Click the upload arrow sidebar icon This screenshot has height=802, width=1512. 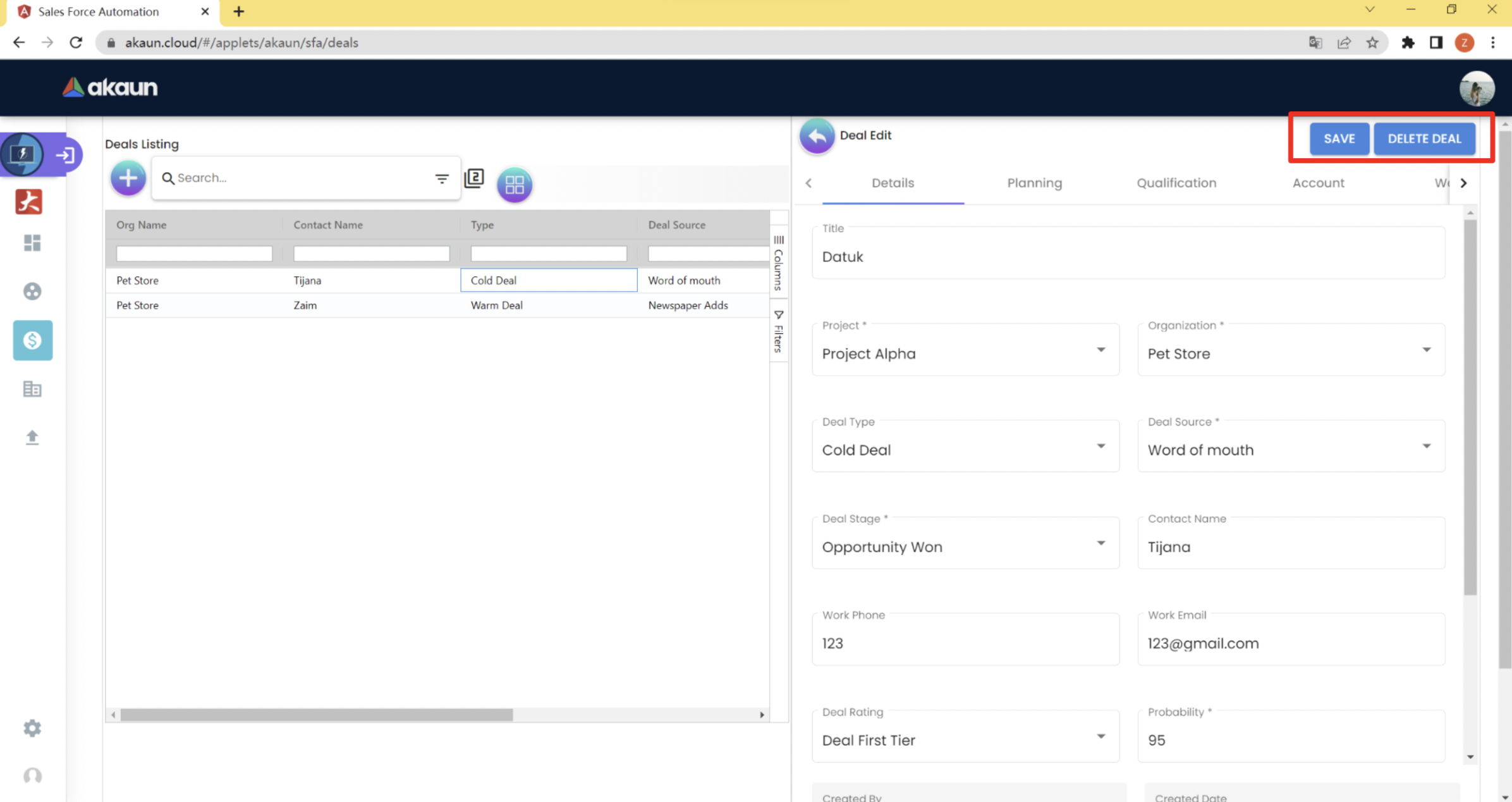[x=32, y=437]
